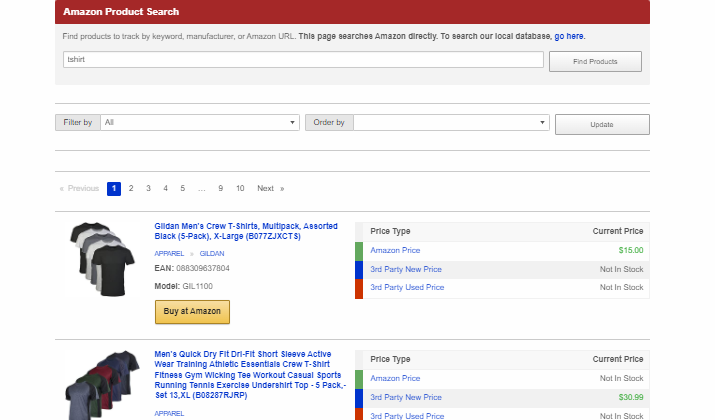This screenshot has width=715, height=420.
Task: Open the Filter by dropdown showing All
Action: 200,122
